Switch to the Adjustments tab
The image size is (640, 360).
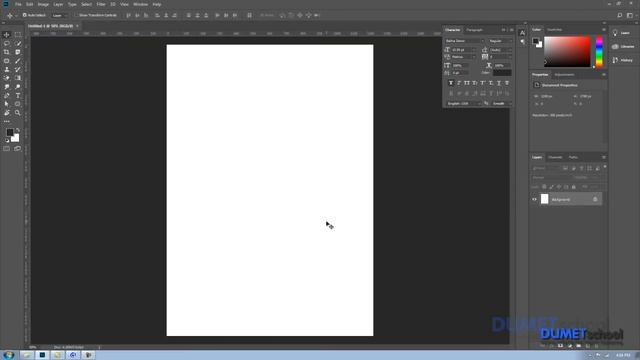click(x=564, y=75)
